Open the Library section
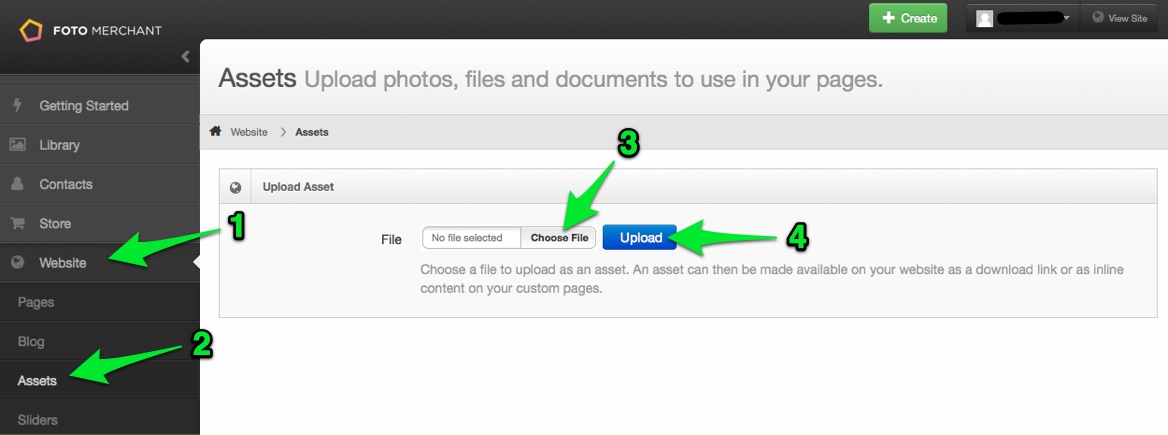 (x=100, y=145)
